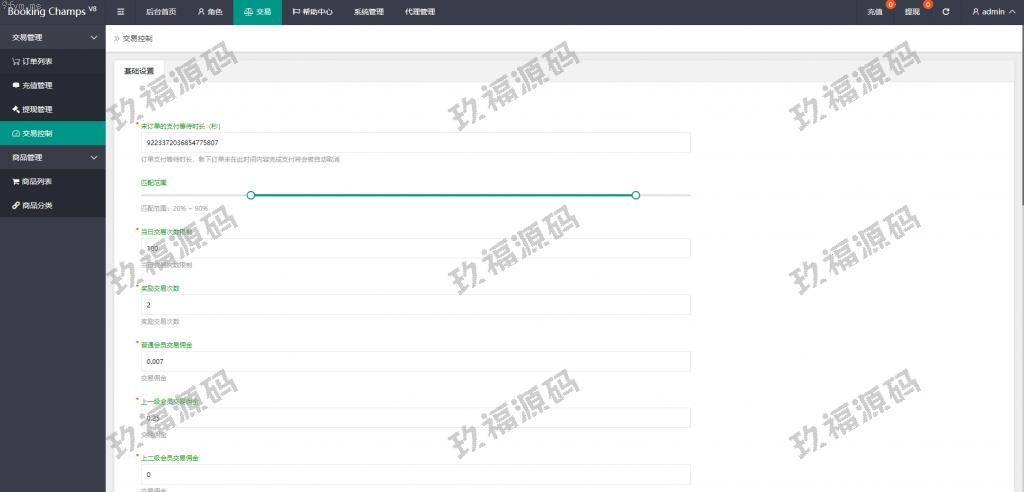Click the 充值 notification button

coord(875,12)
